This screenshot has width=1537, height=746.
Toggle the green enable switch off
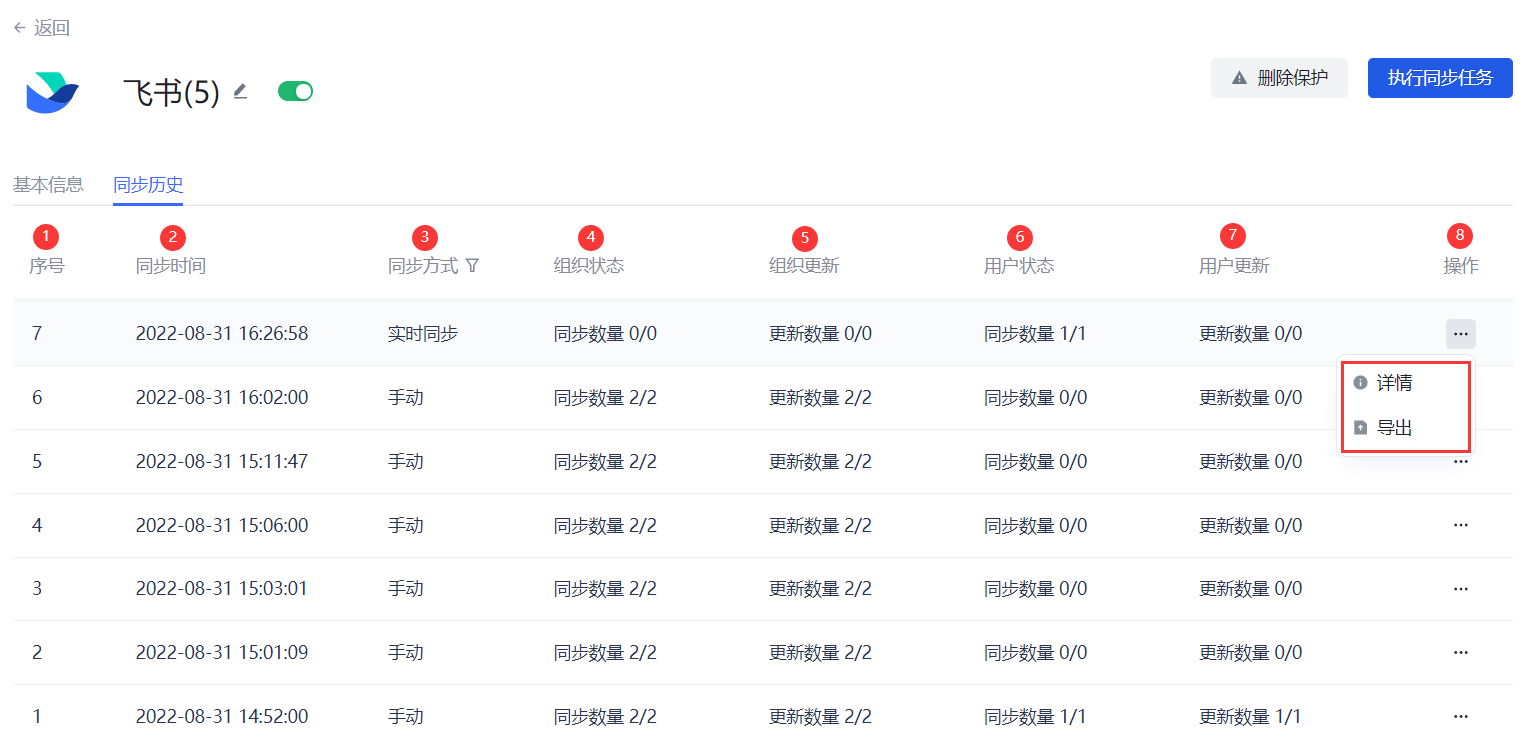(295, 92)
